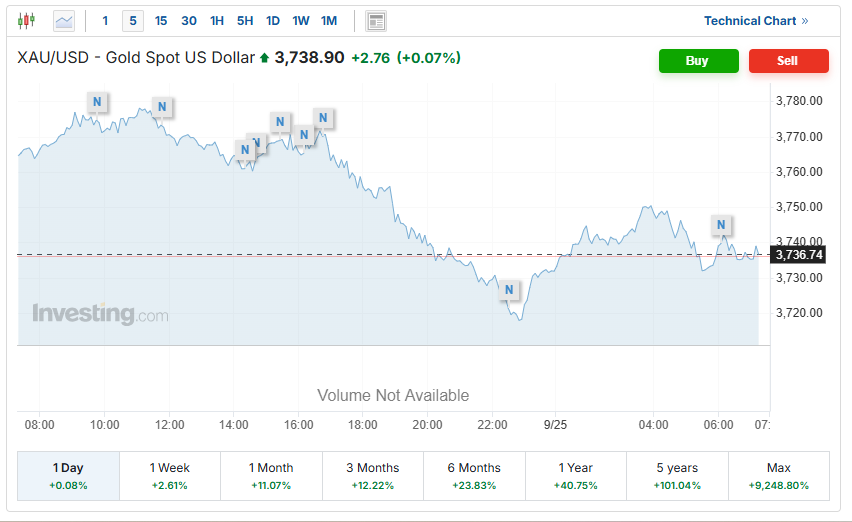Open the news marker near 12:00
852x522 pixels.
tap(163, 107)
